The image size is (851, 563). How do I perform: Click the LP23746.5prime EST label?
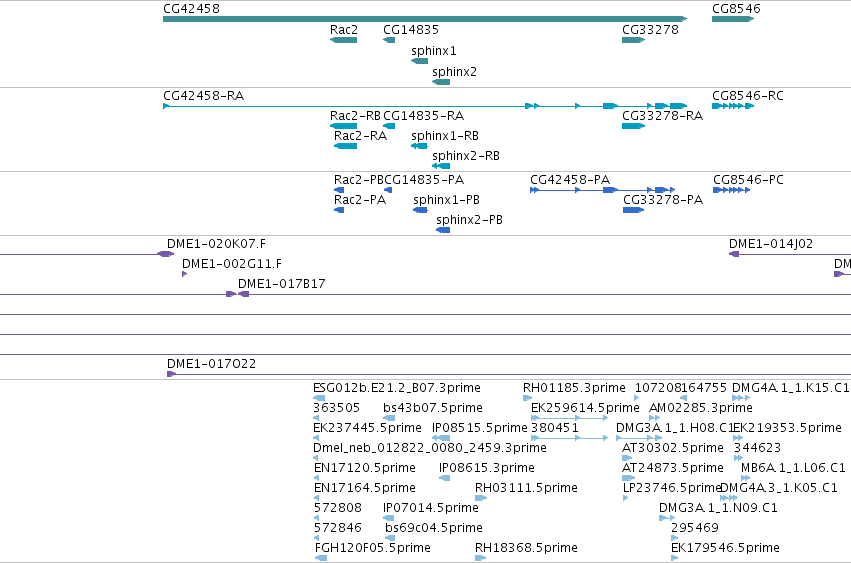pyautogui.click(x=672, y=489)
